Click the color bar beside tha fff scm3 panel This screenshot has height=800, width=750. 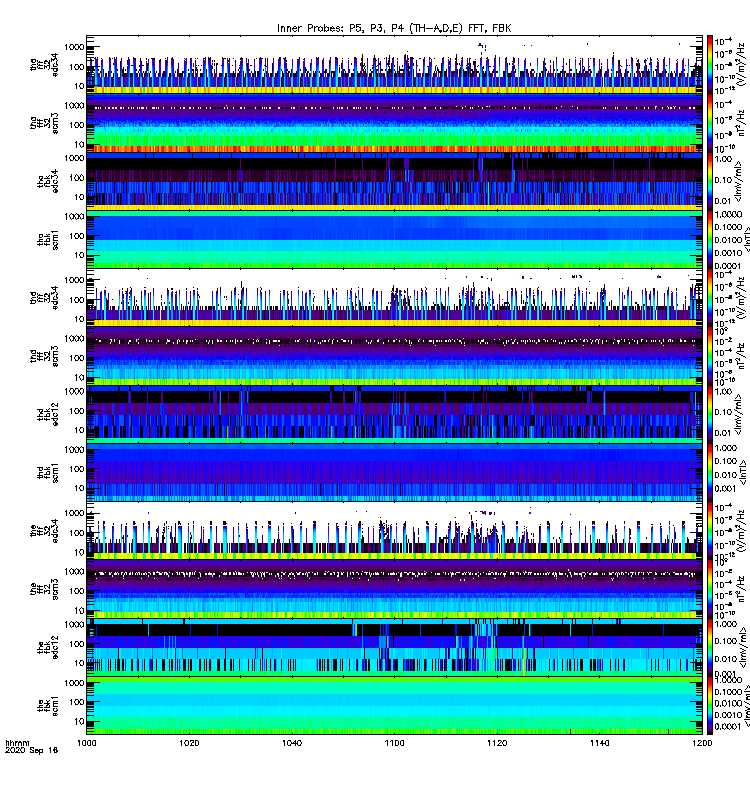tap(710, 123)
